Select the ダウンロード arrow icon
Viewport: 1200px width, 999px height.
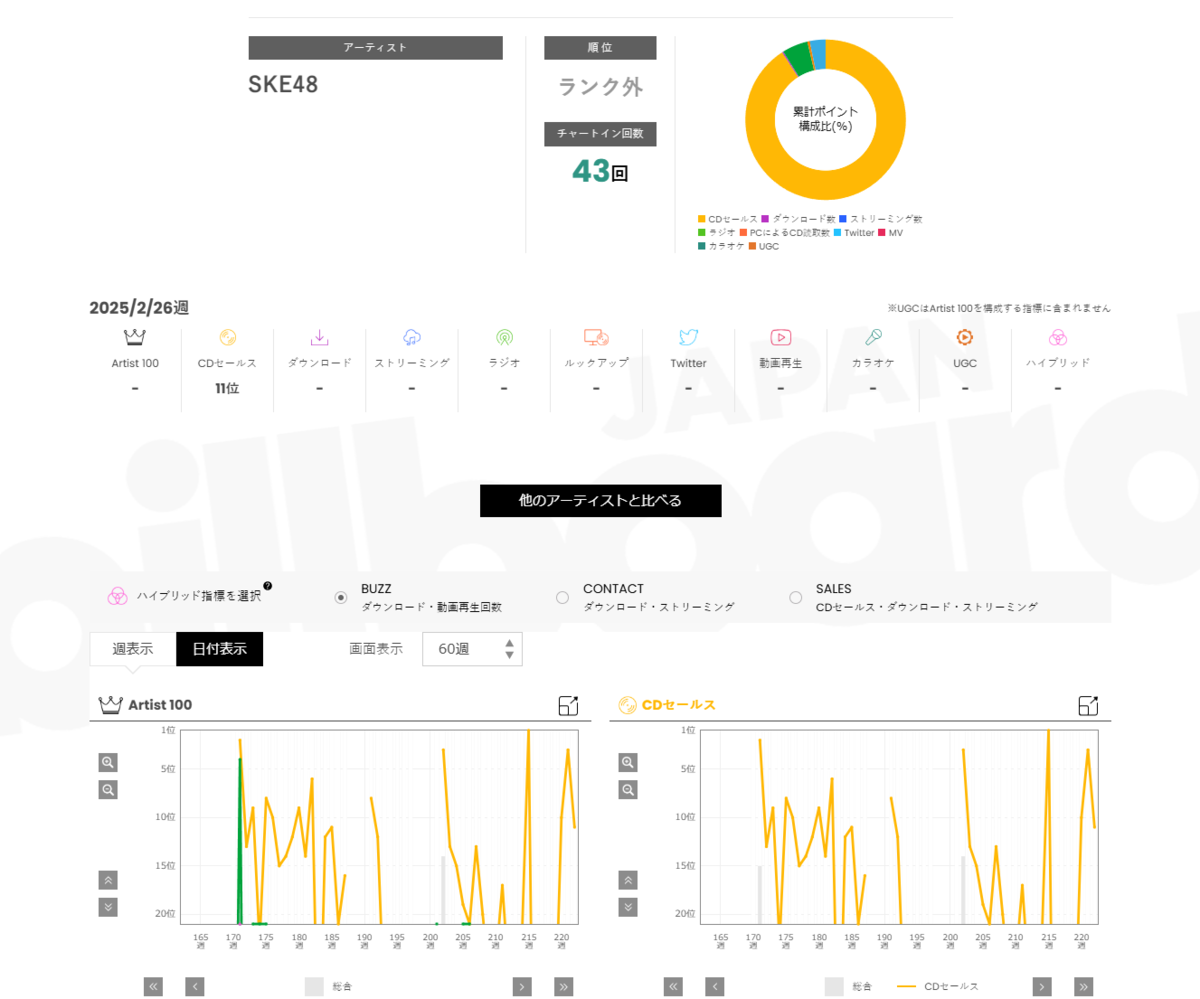tap(319, 337)
